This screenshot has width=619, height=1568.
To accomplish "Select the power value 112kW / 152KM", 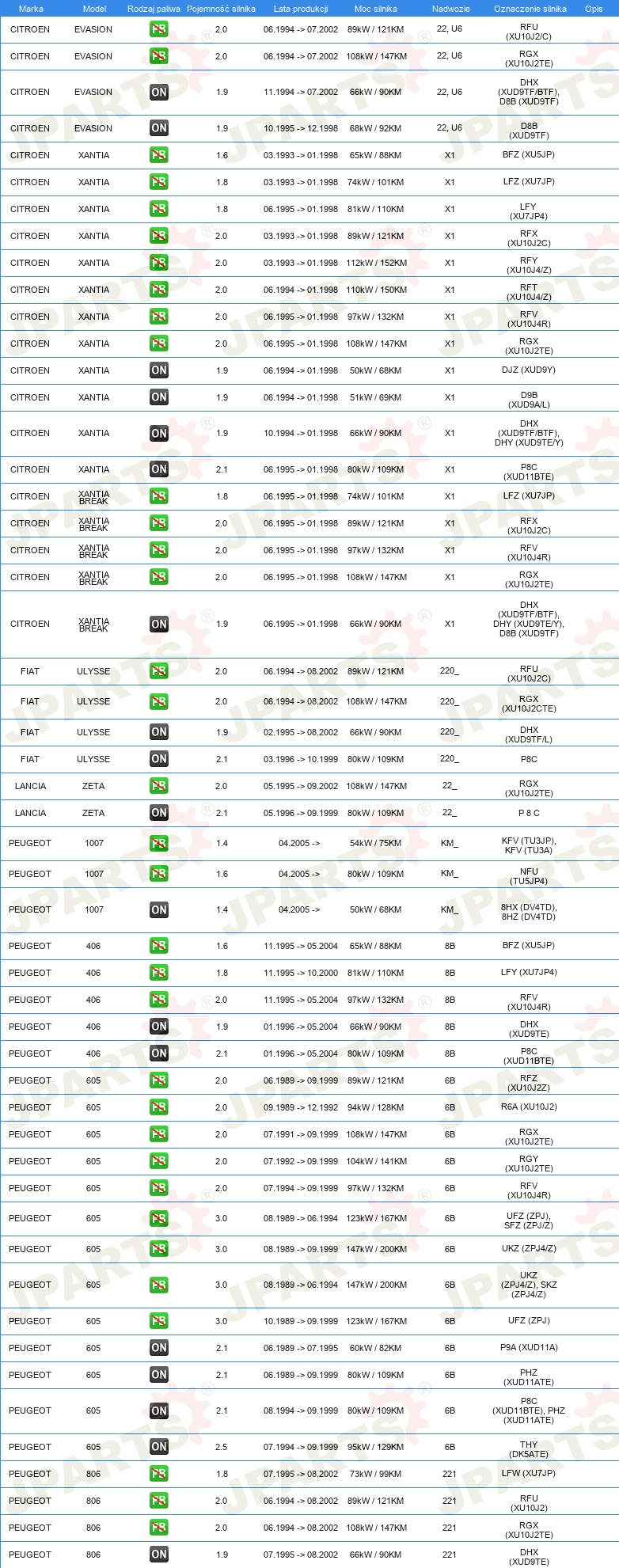I will (376, 263).
